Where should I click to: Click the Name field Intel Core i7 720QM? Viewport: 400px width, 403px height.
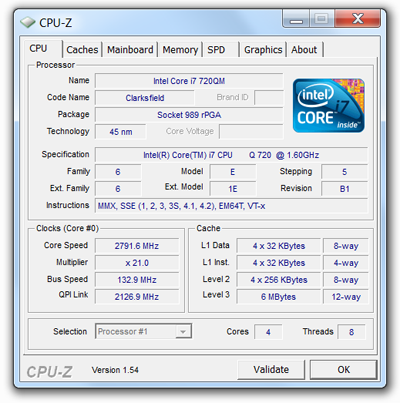click(189, 81)
